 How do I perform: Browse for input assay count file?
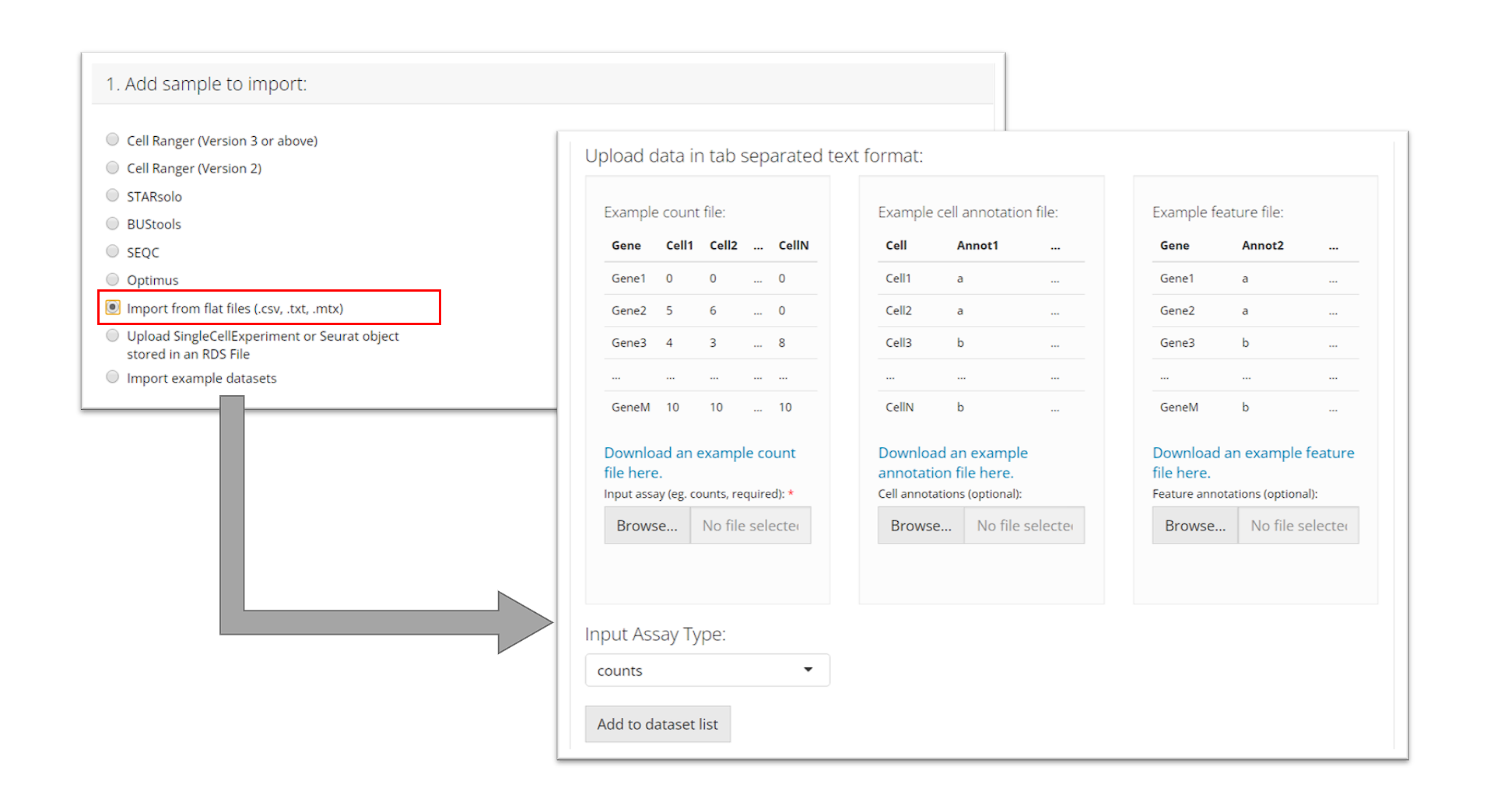point(647,526)
